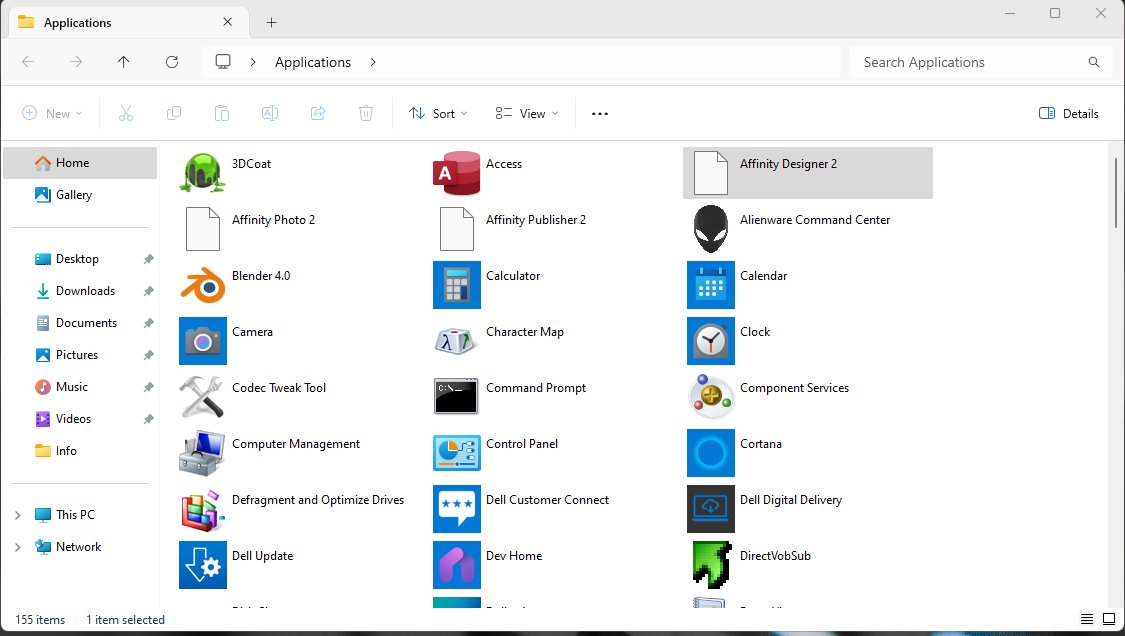The width and height of the screenshot is (1125, 636).
Task: Launch the Access app icon
Action: (456, 172)
